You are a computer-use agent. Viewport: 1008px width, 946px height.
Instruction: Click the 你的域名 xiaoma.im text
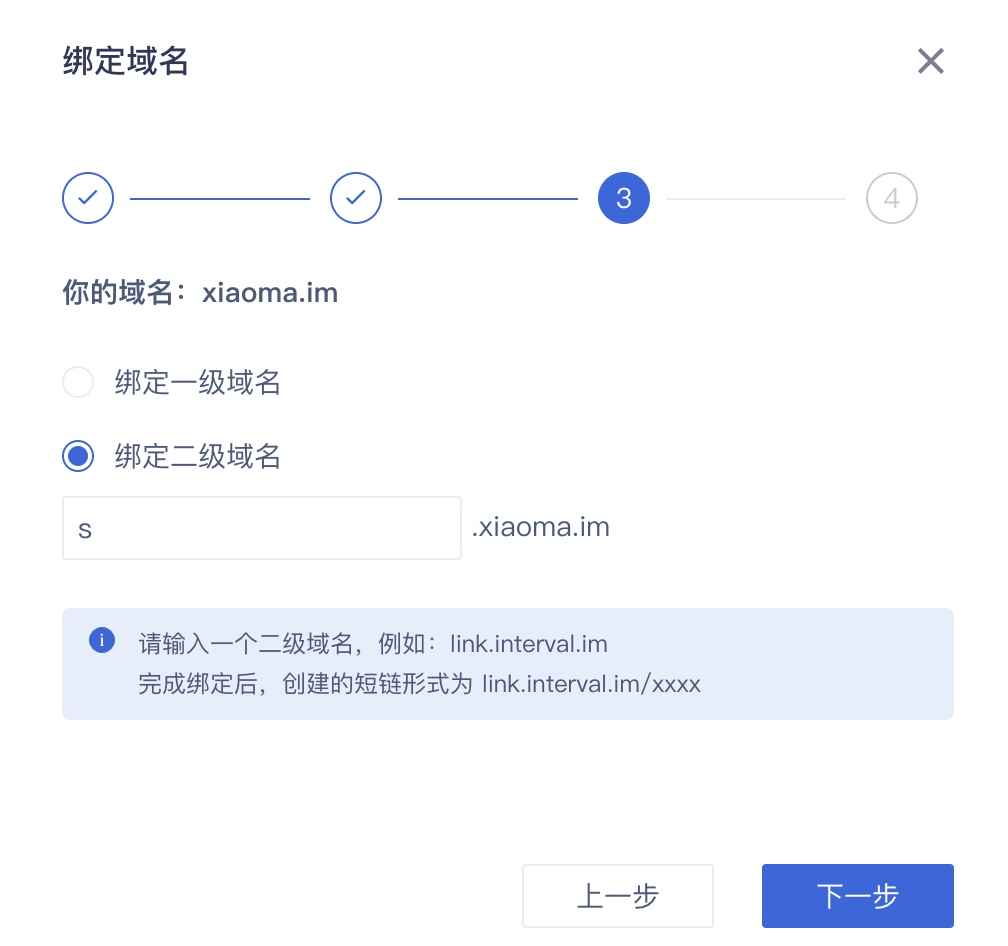(200, 293)
